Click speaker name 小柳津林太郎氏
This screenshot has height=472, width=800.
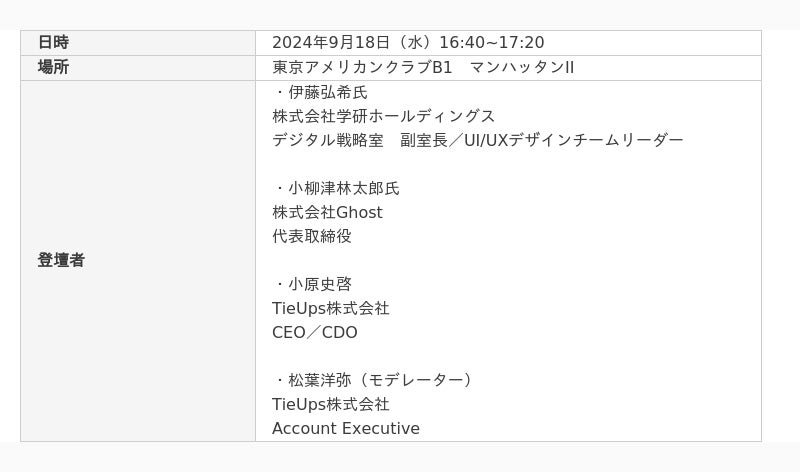pyautogui.click(x=344, y=188)
